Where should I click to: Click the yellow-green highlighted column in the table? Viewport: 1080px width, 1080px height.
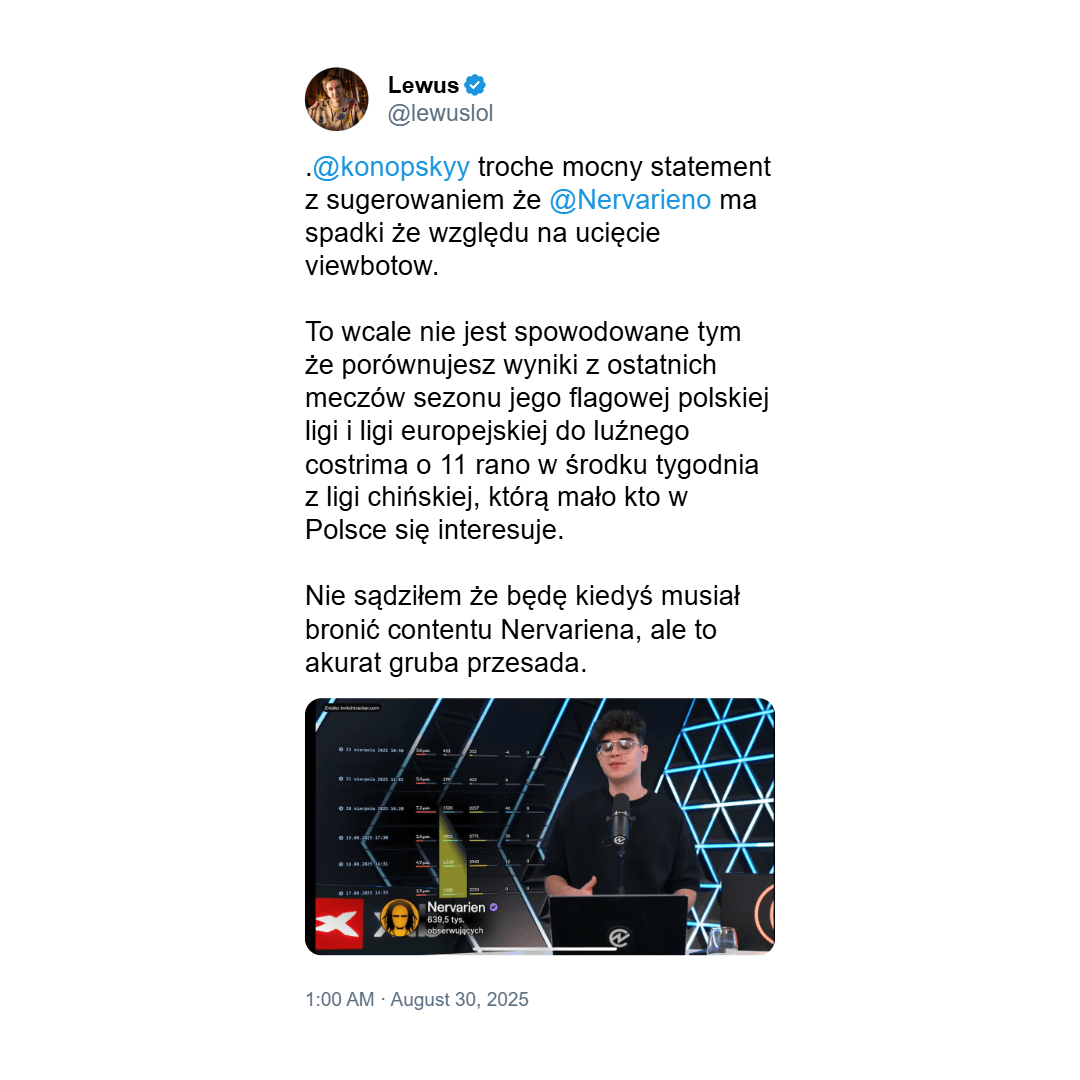[452, 854]
